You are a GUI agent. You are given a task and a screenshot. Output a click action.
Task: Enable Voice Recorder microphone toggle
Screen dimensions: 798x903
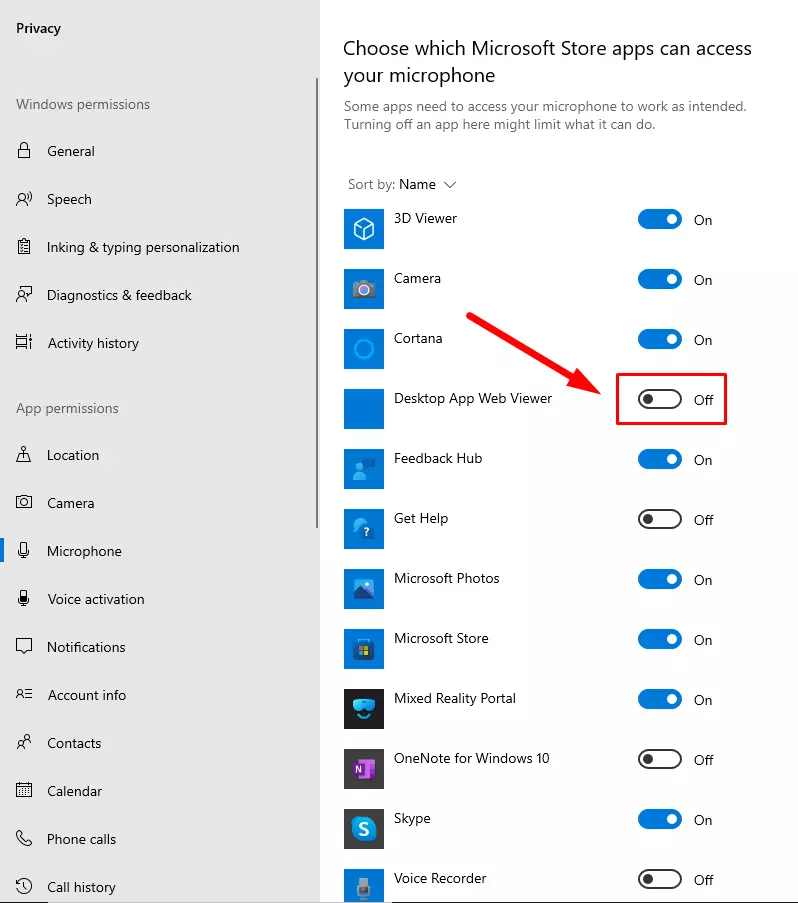[x=660, y=879]
